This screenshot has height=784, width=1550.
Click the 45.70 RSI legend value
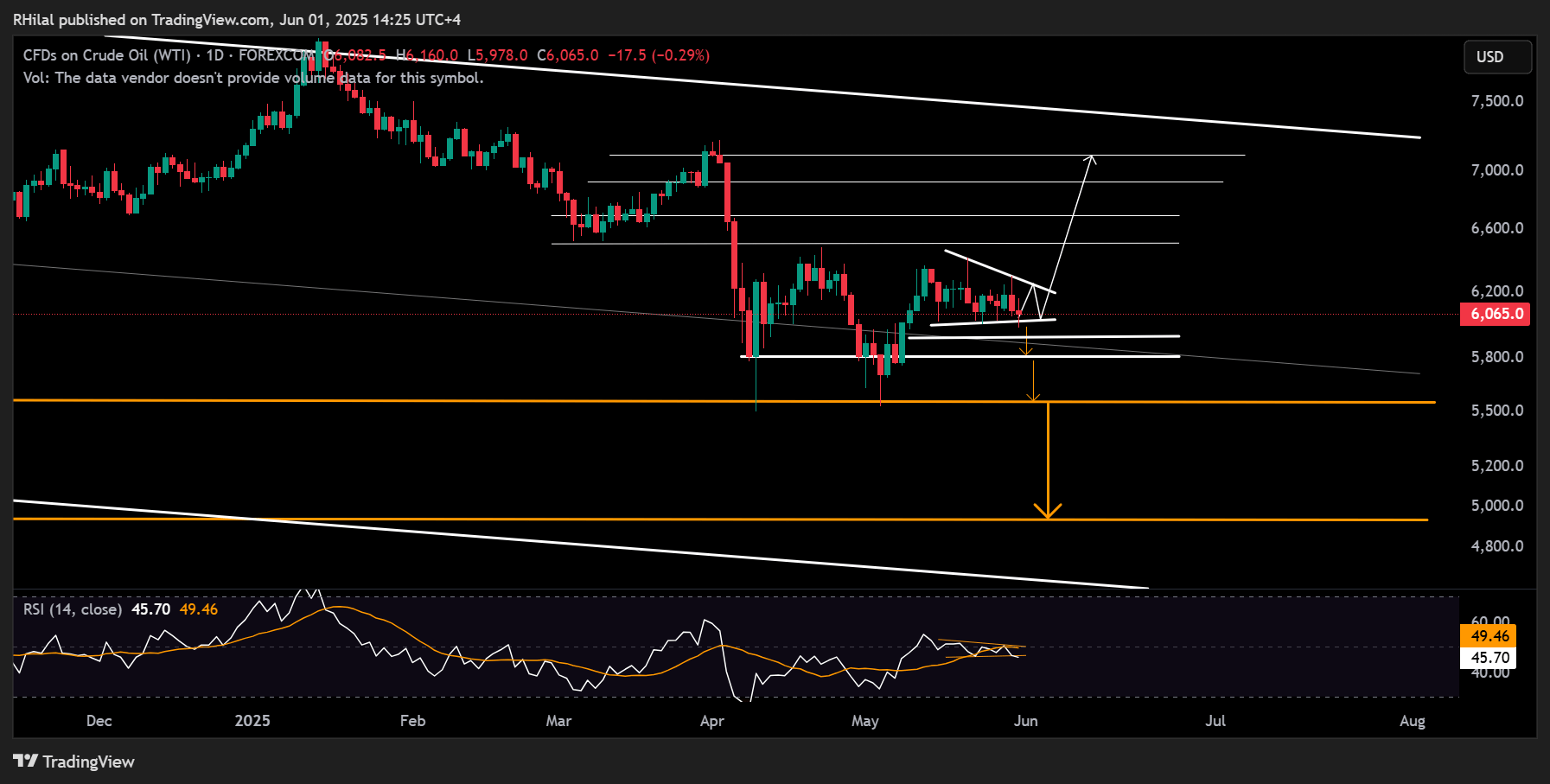(151, 609)
